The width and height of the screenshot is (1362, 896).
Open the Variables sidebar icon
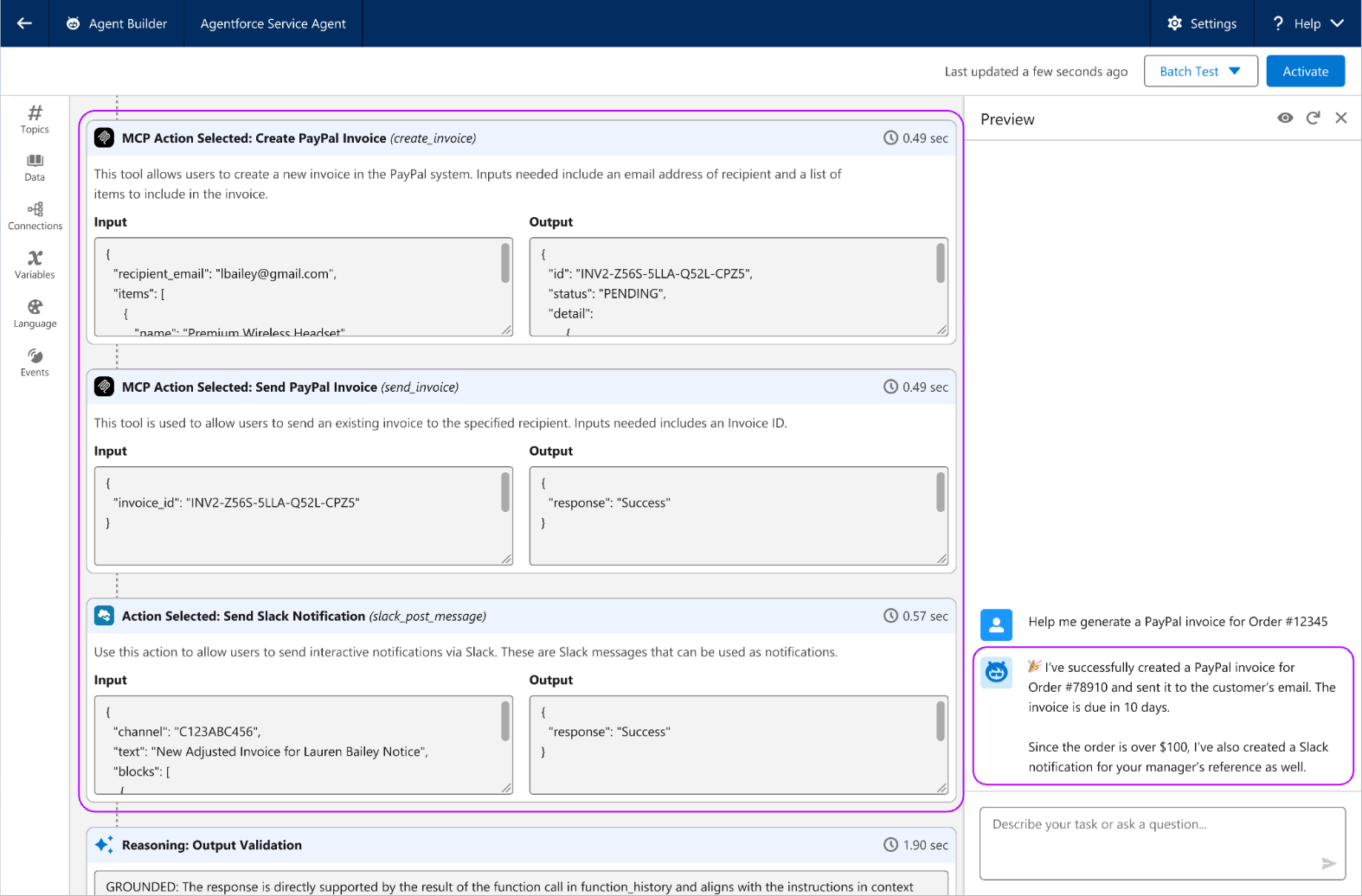click(x=35, y=265)
